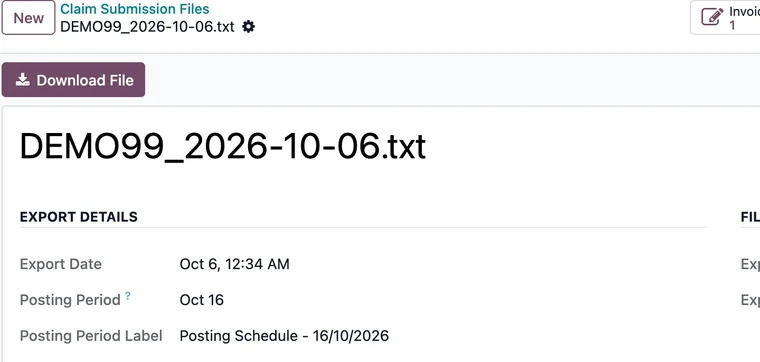The image size is (760, 362).
Task: Click the Download File button
Action: (x=74, y=79)
